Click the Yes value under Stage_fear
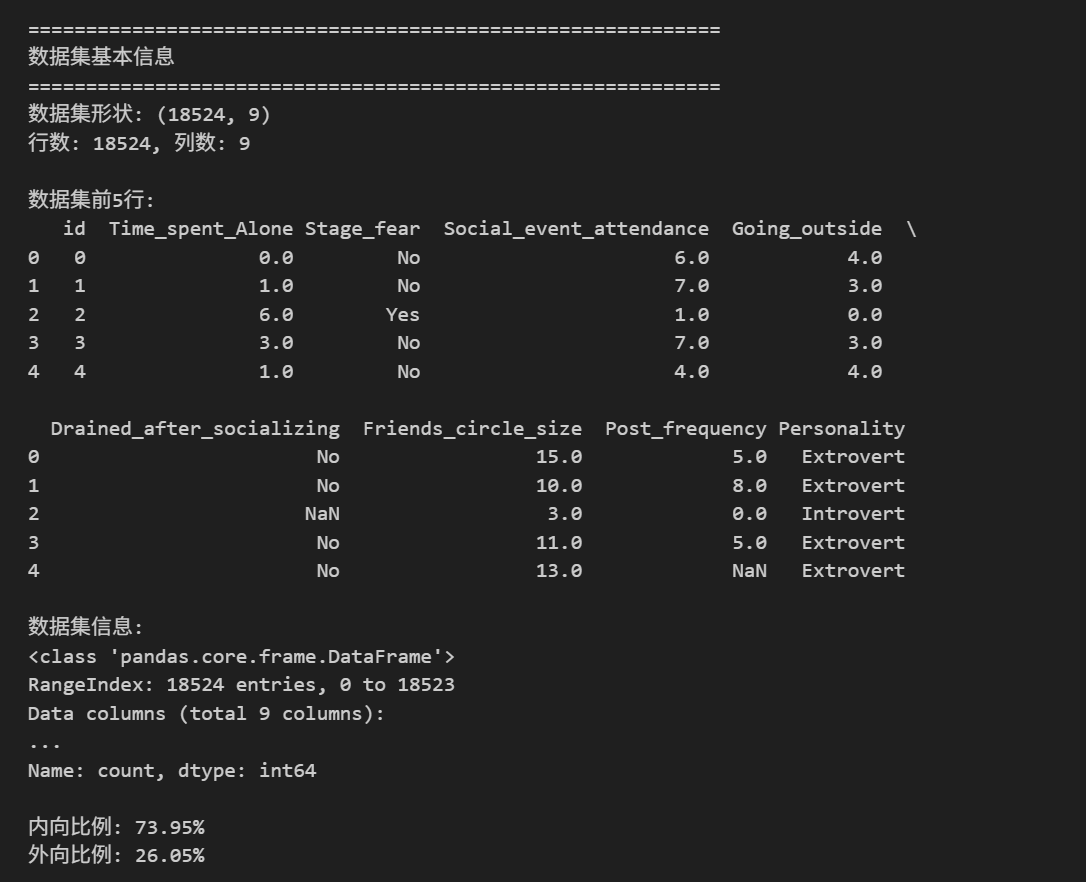The image size is (1086, 882). click(403, 315)
